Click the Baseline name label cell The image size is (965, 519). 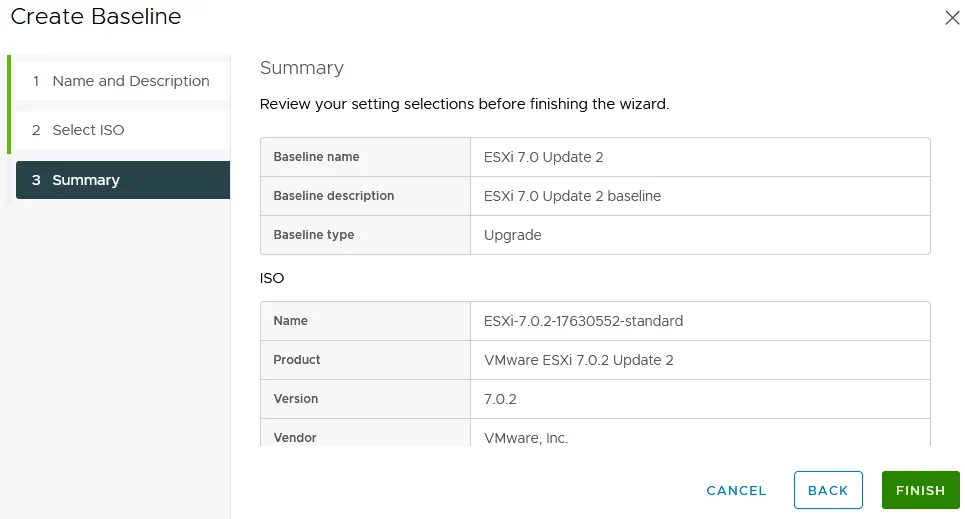point(316,157)
